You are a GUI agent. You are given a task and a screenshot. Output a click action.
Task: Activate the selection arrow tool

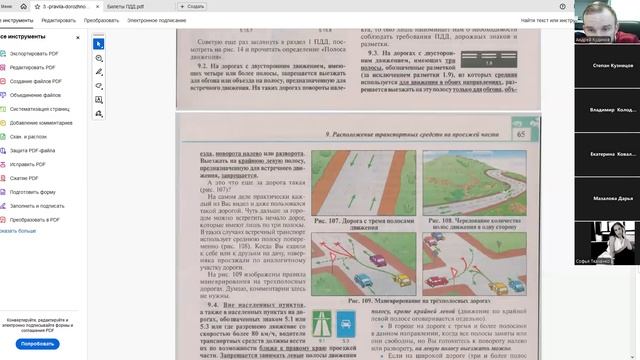point(98,44)
